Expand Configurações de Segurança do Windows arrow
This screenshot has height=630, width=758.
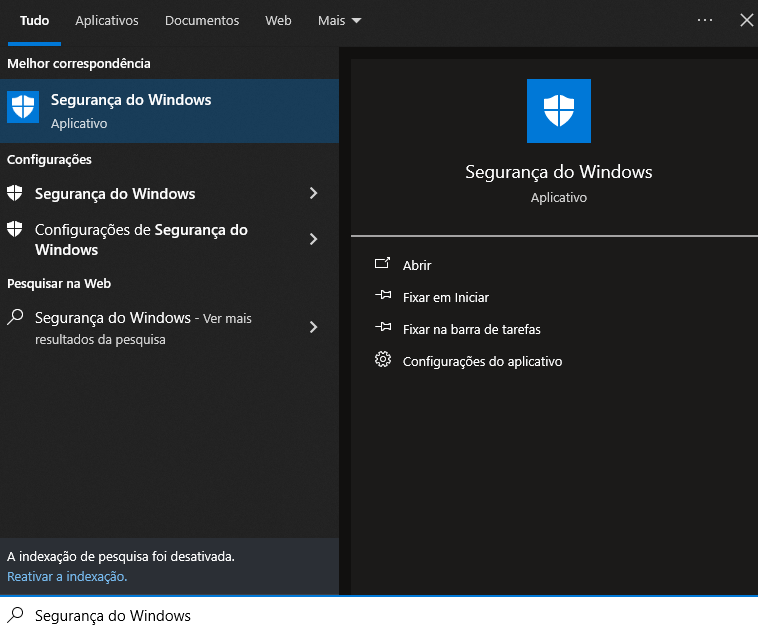click(x=313, y=239)
